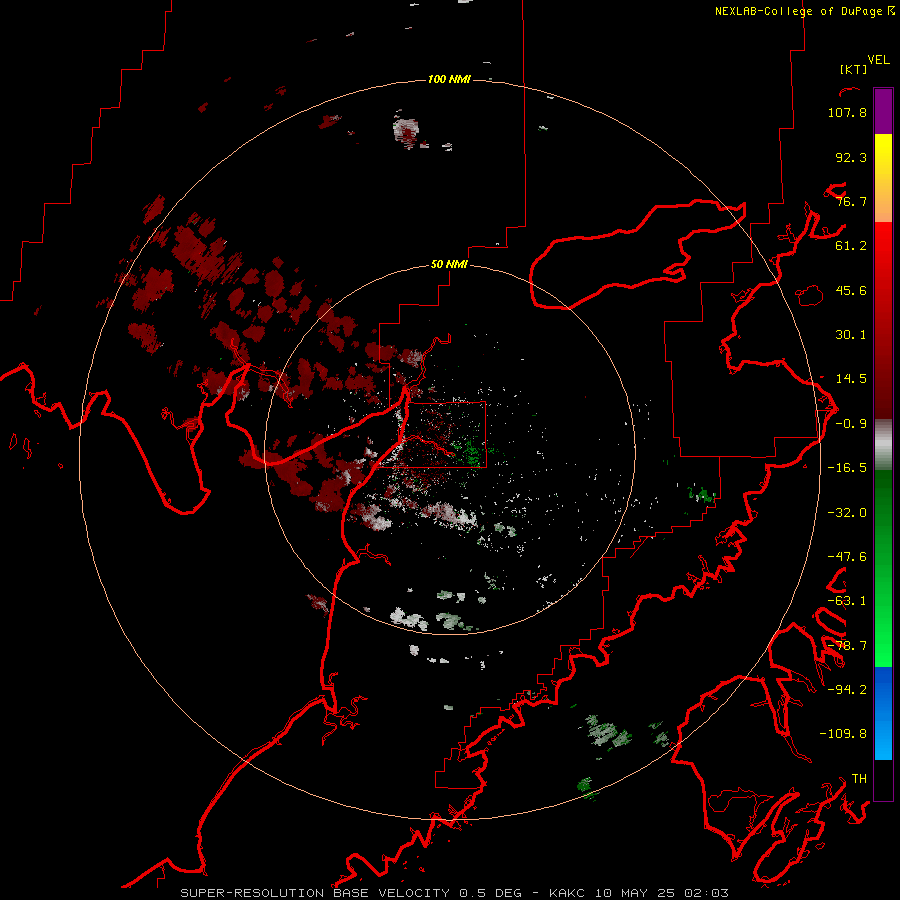This screenshot has height=900, width=900.
Task: Click the -94.2 velocity scale value
Action: (x=847, y=689)
